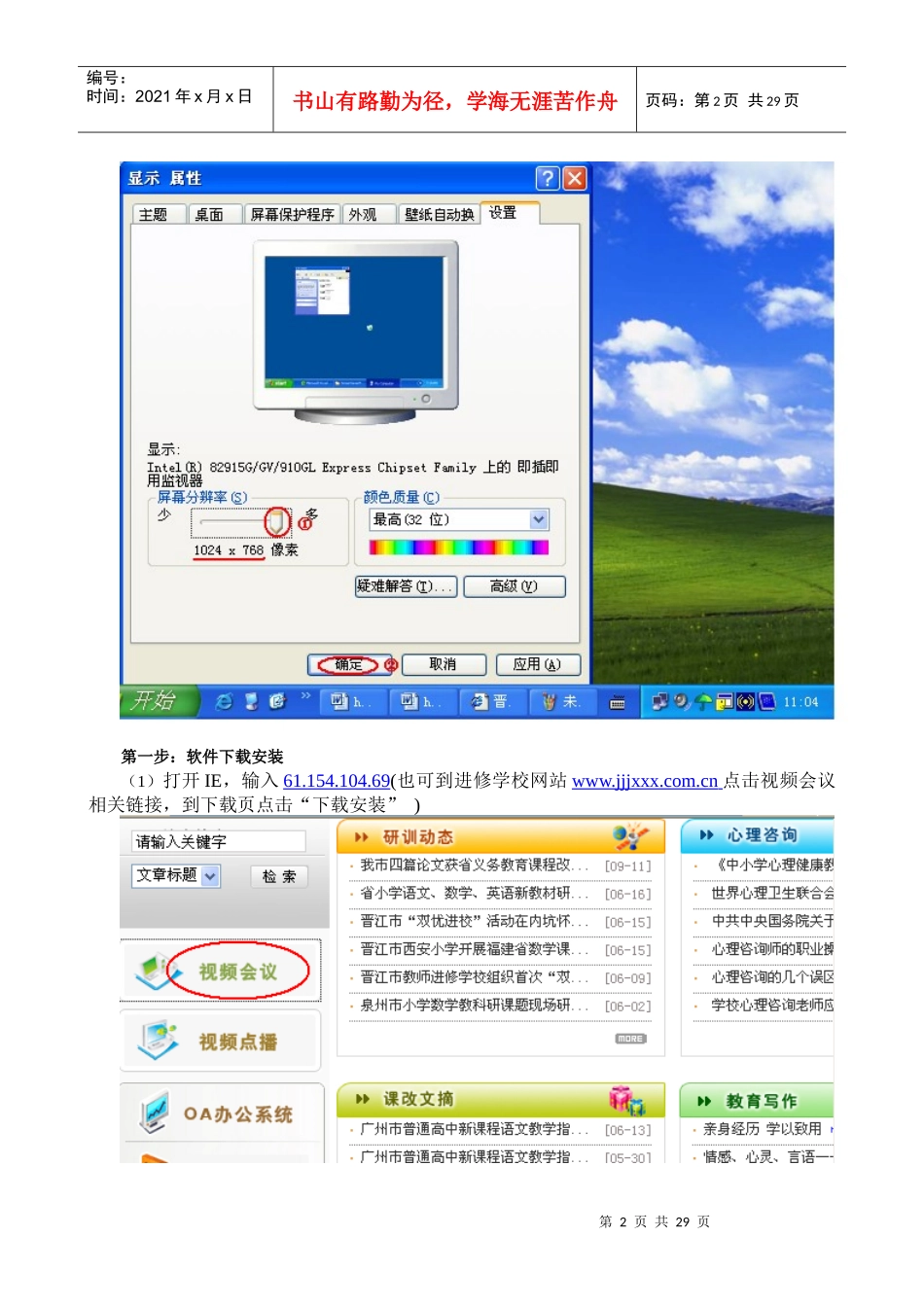Click the monitor preview image

(356, 333)
